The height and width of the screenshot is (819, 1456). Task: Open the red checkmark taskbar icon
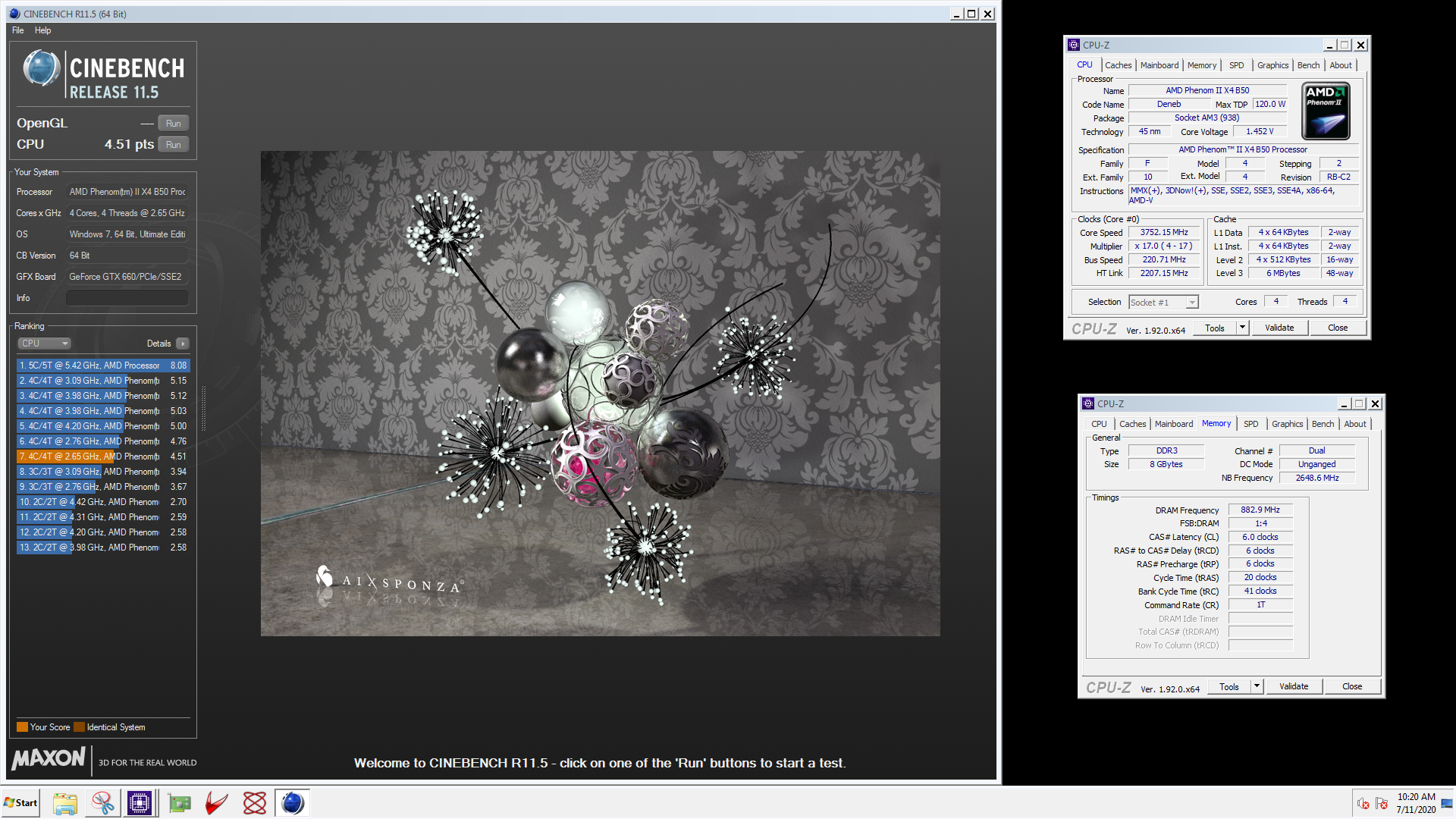coord(217,803)
